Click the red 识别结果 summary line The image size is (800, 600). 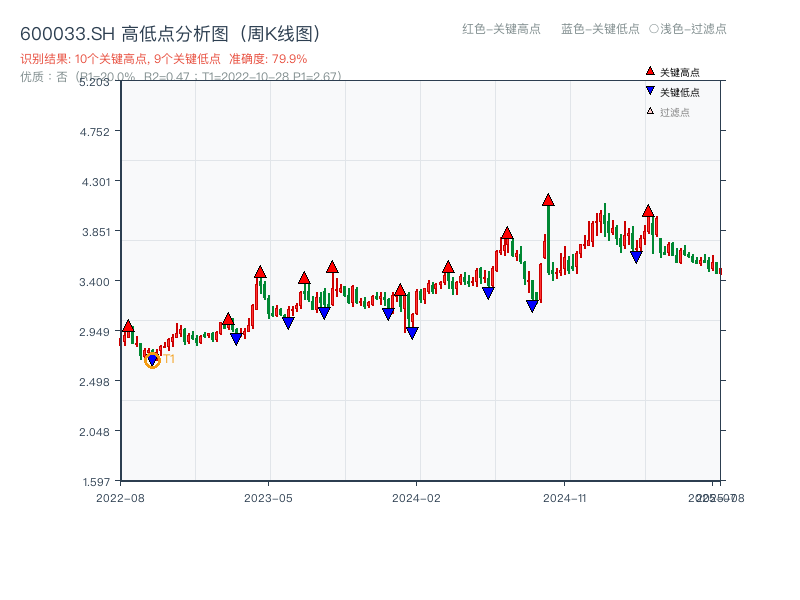click(164, 59)
